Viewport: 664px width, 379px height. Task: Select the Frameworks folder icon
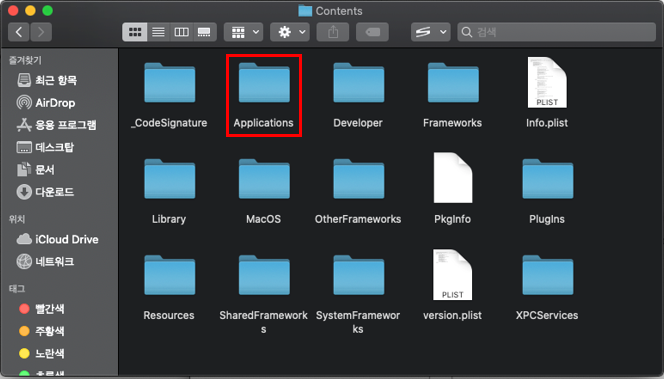pos(453,83)
